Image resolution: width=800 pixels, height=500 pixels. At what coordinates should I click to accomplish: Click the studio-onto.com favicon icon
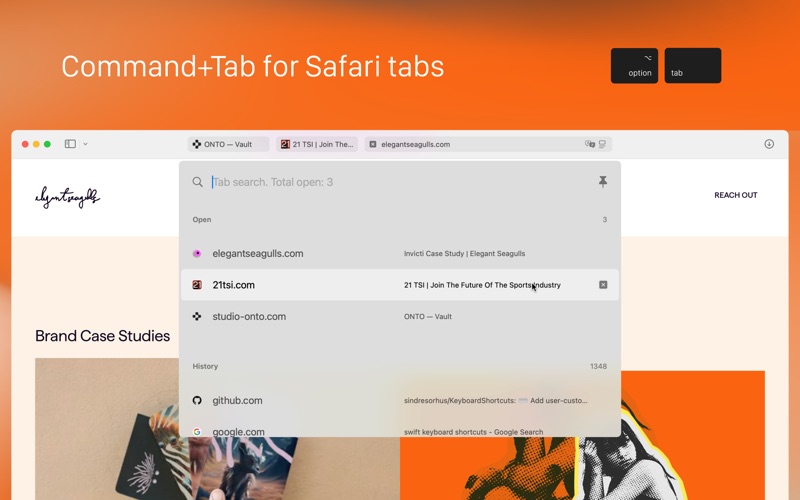pyautogui.click(x=197, y=316)
